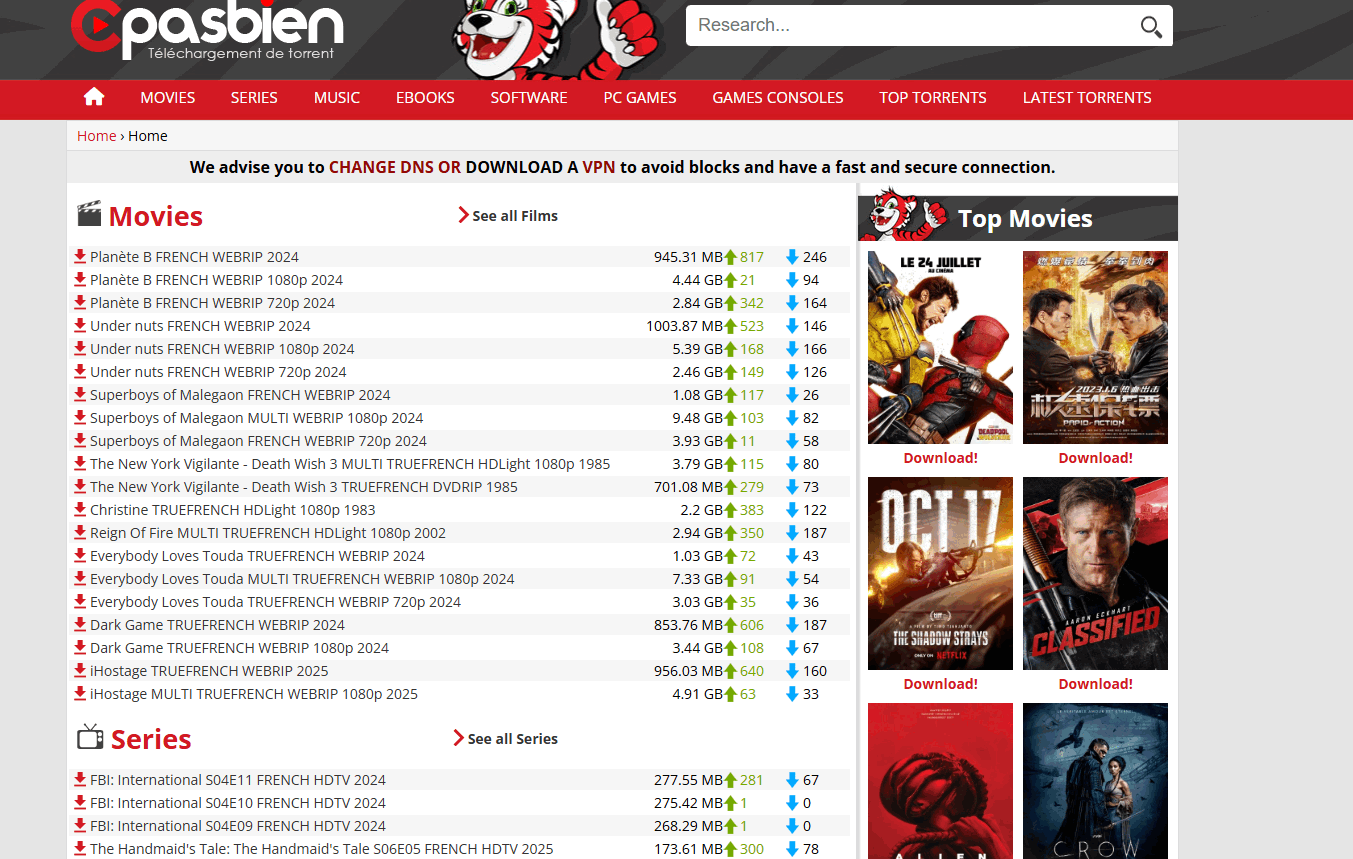Click Download! under the Rapid Action poster

[1095, 458]
